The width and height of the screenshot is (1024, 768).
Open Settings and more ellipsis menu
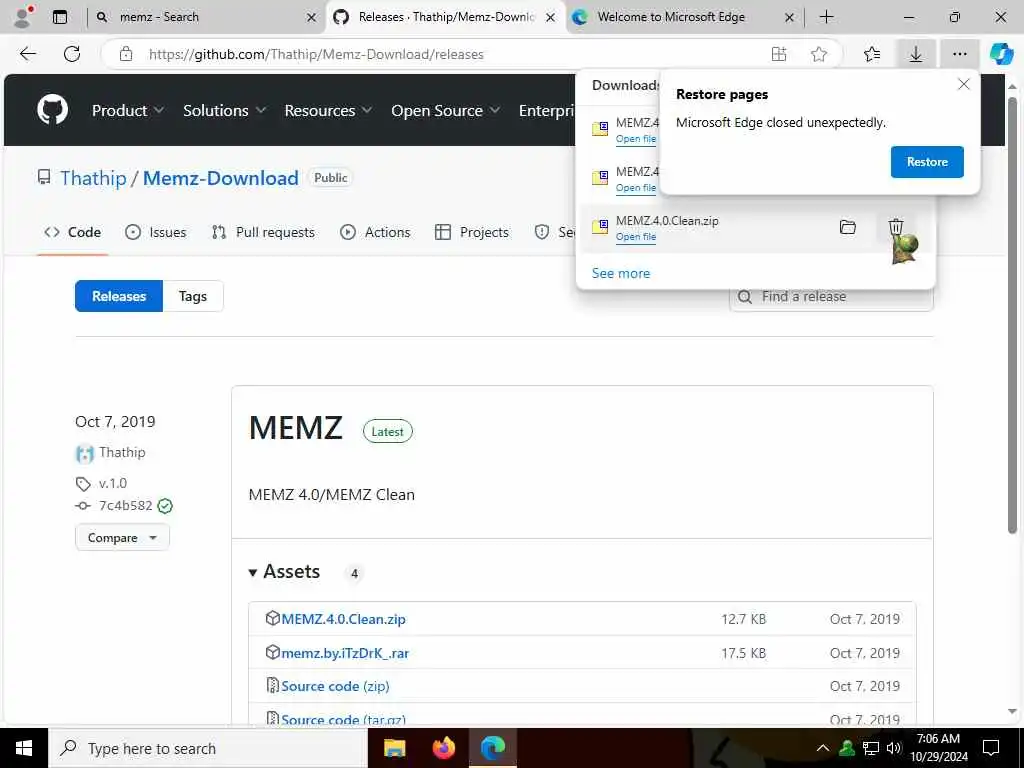click(x=959, y=54)
